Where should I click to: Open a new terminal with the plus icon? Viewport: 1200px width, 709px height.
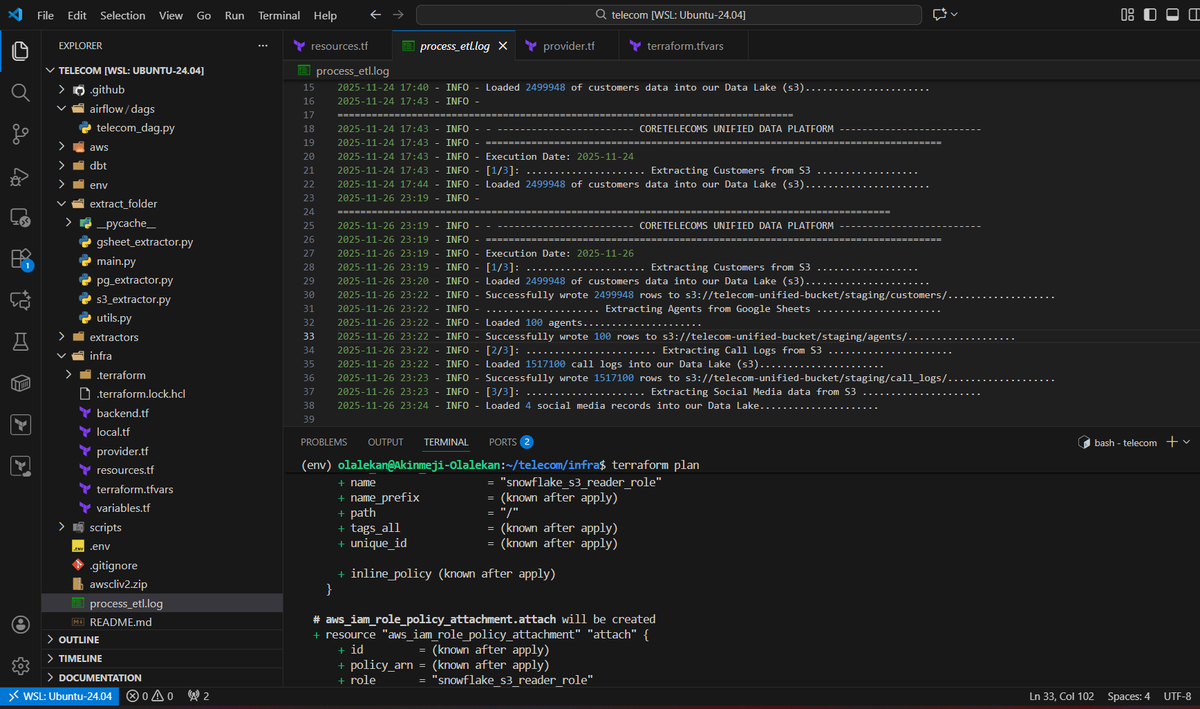pyautogui.click(x=1172, y=441)
